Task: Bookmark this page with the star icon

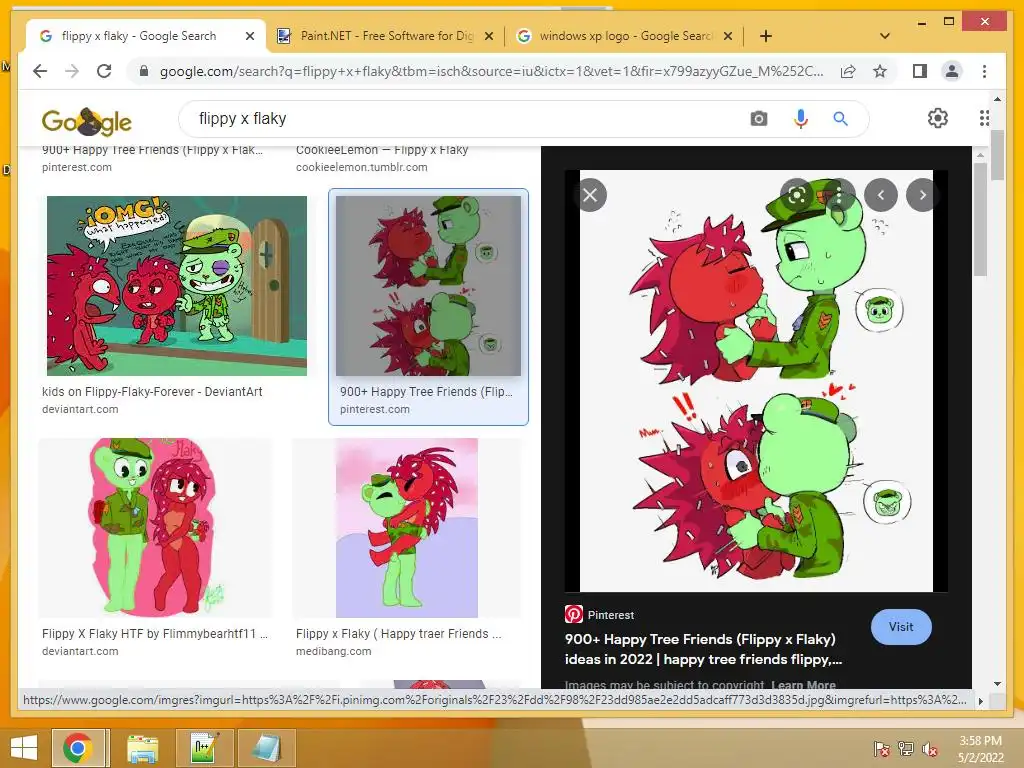Action: pyautogui.click(x=880, y=71)
